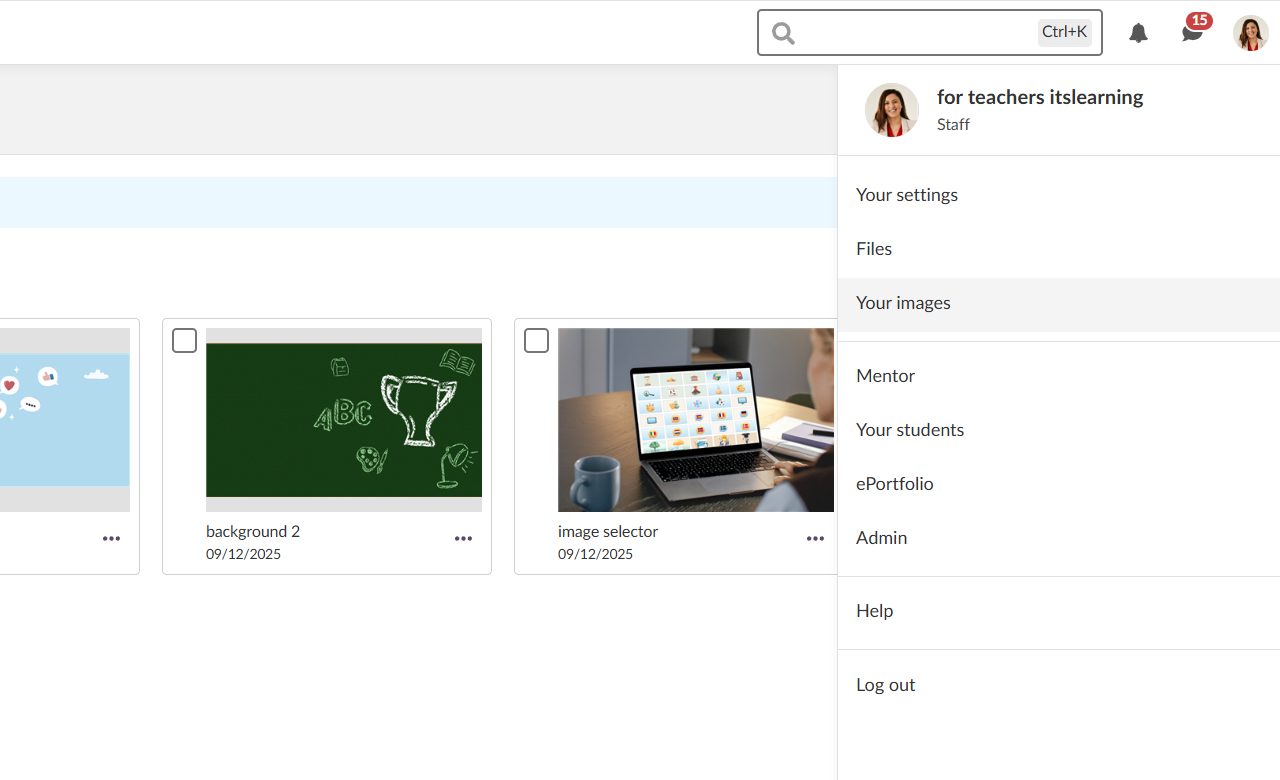The image size is (1280, 780).
Task: Log out of itslearning
Action: 885,685
